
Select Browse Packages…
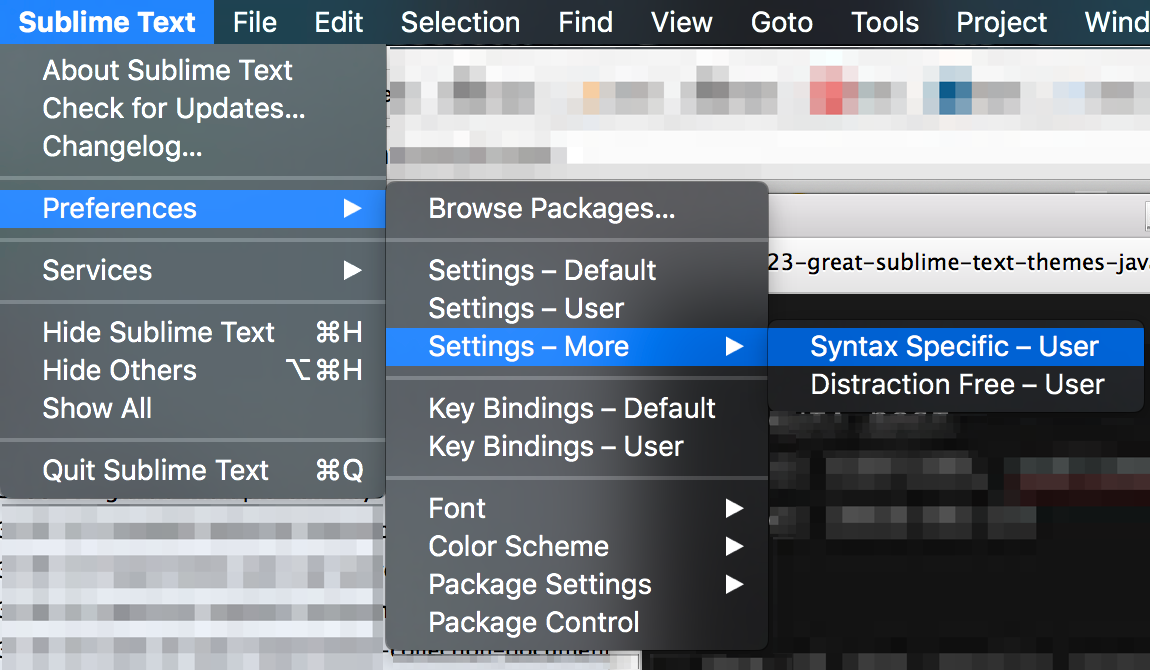pos(577,209)
